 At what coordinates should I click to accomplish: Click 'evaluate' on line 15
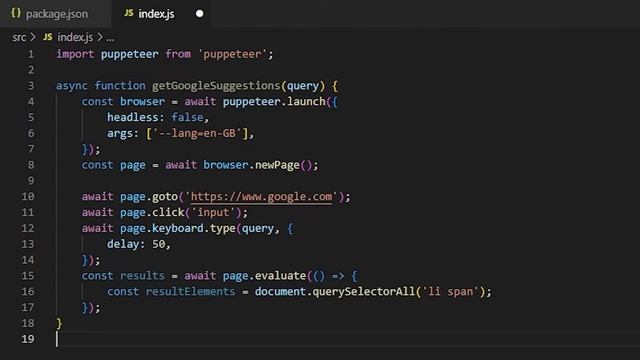(280, 276)
